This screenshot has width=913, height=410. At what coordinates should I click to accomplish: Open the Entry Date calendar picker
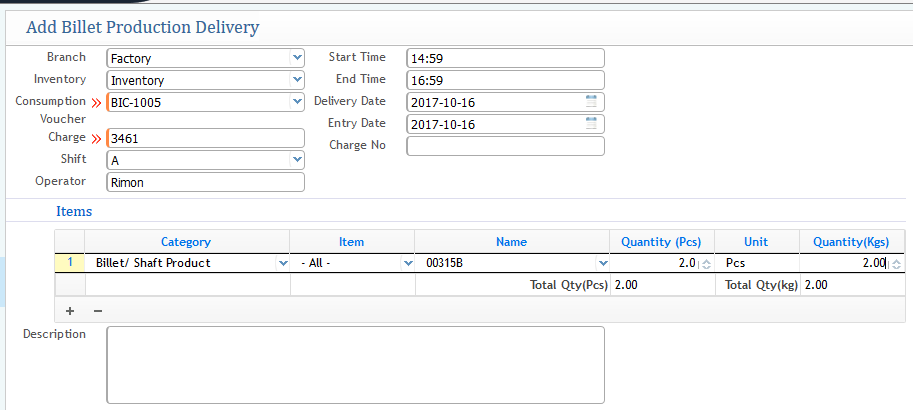click(x=591, y=124)
